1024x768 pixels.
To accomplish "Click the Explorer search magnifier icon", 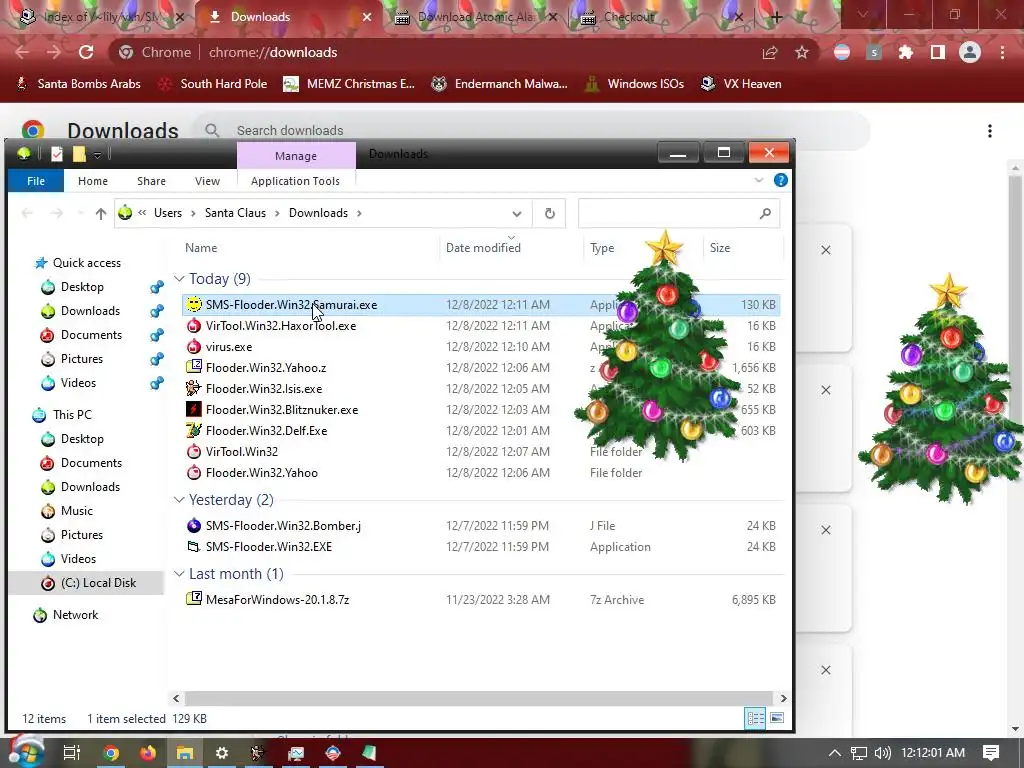I will click(765, 213).
